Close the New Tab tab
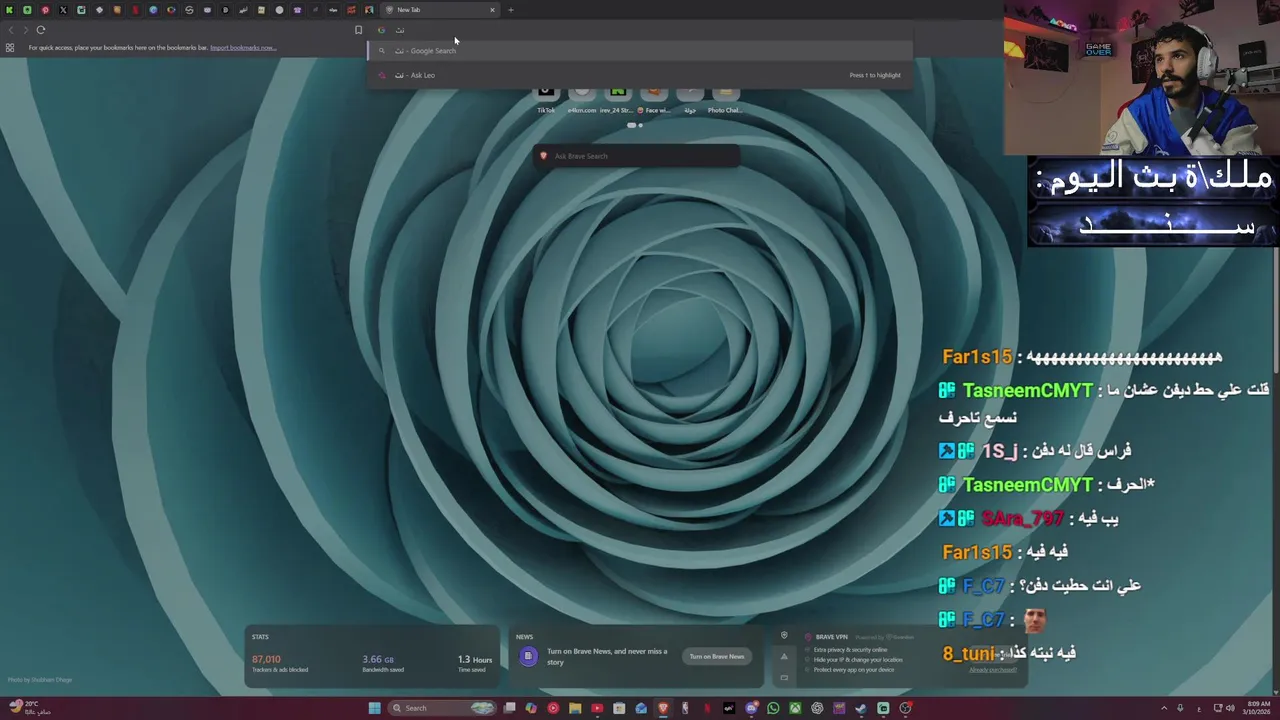Screen dimensions: 1280x720 [x=492, y=10]
